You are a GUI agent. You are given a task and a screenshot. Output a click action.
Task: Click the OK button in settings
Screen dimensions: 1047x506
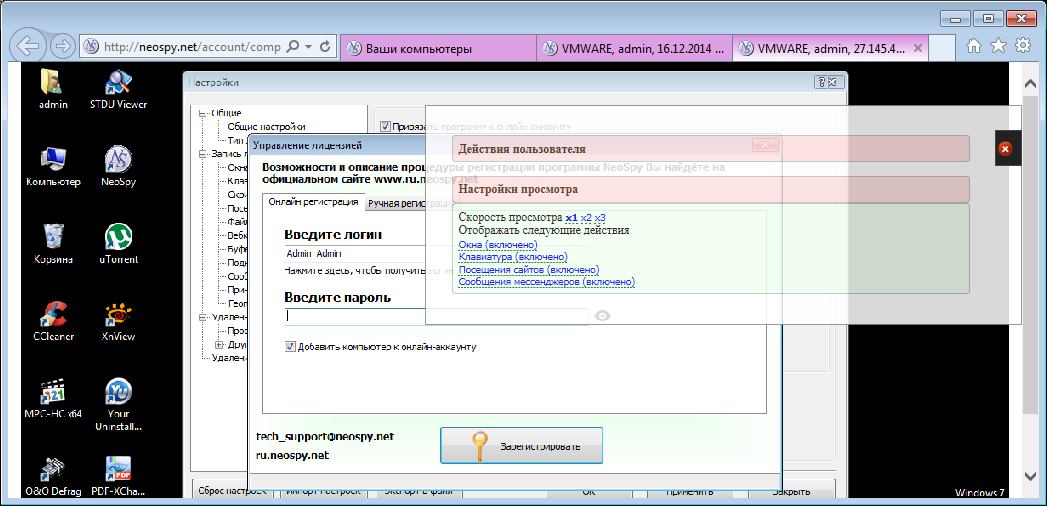[588, 490]
